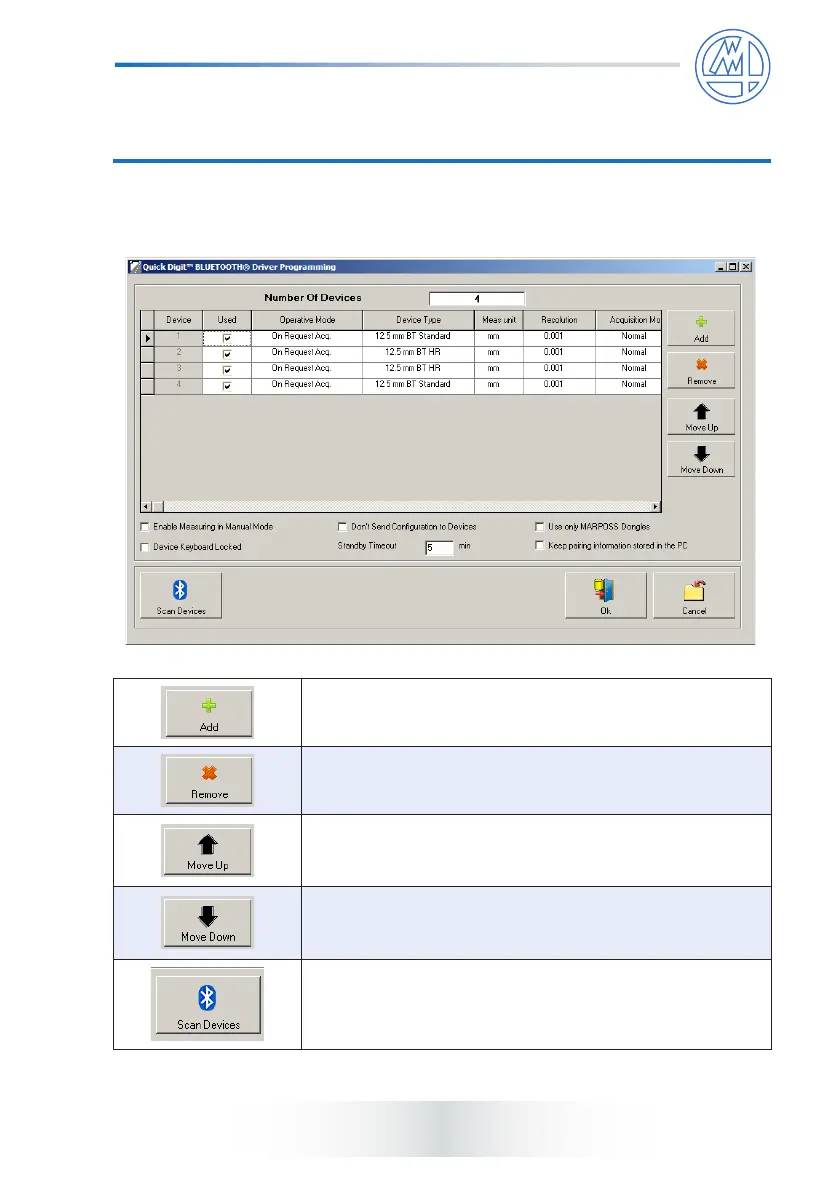Click the 'mm' unit cell of device 3
Screen dimensions: 839x1191
[499, 368]
